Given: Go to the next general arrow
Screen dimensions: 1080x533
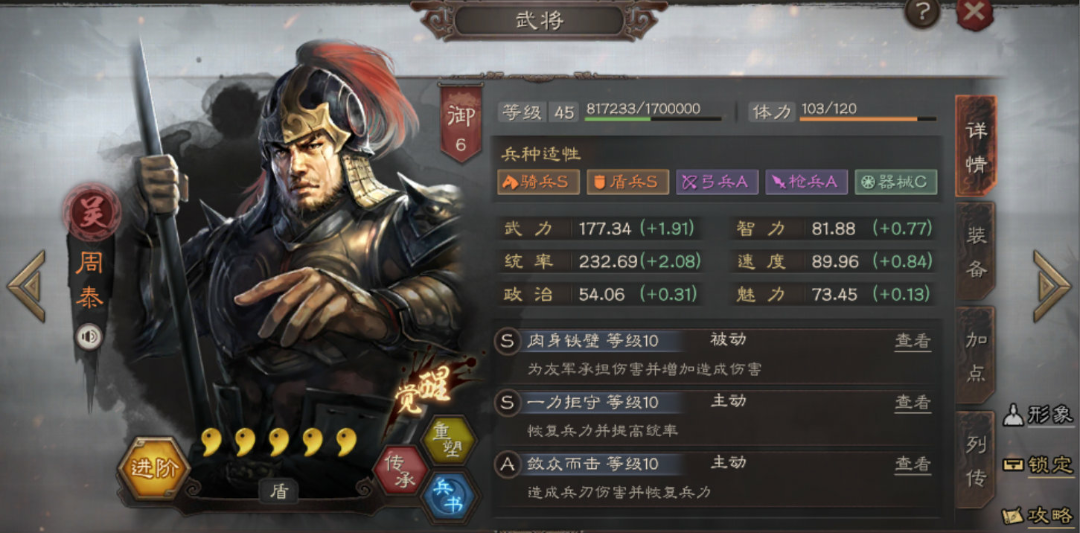Looking at the screenshot, I should click(x=1052, y=286).
